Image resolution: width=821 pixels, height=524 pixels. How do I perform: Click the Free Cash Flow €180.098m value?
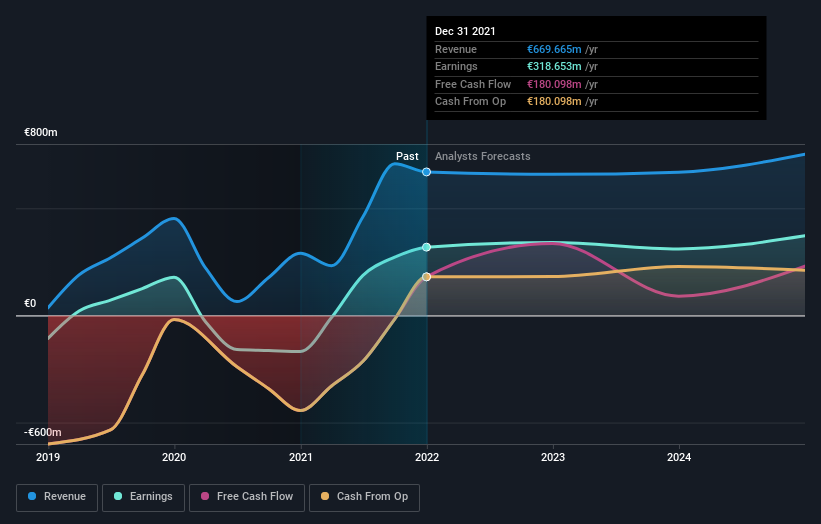coord(554,84)
